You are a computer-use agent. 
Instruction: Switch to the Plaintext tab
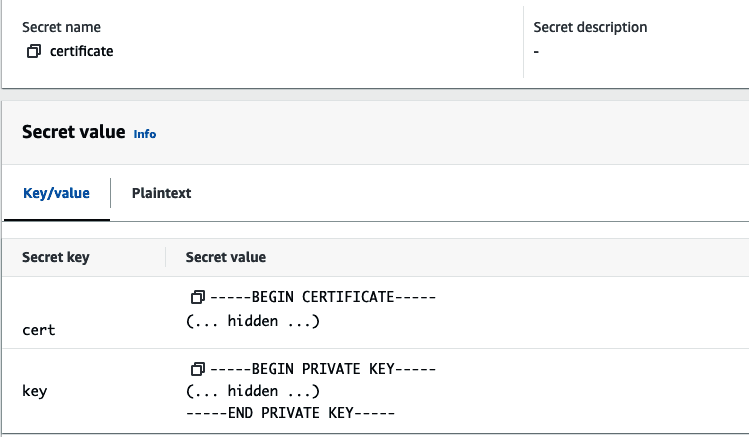pyautogui.click(x=161, y=193)
